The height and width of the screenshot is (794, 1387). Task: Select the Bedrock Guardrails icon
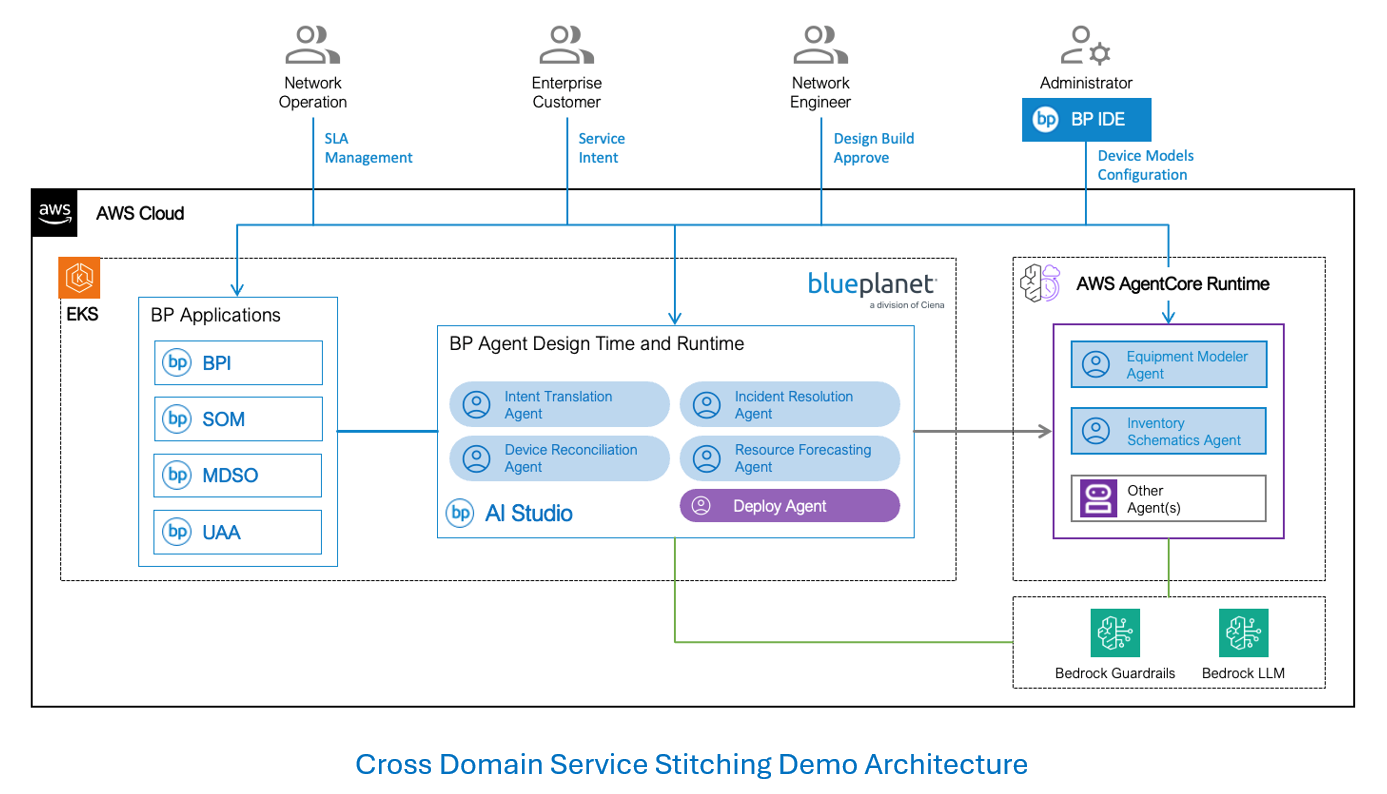[x=1114, y=632]
